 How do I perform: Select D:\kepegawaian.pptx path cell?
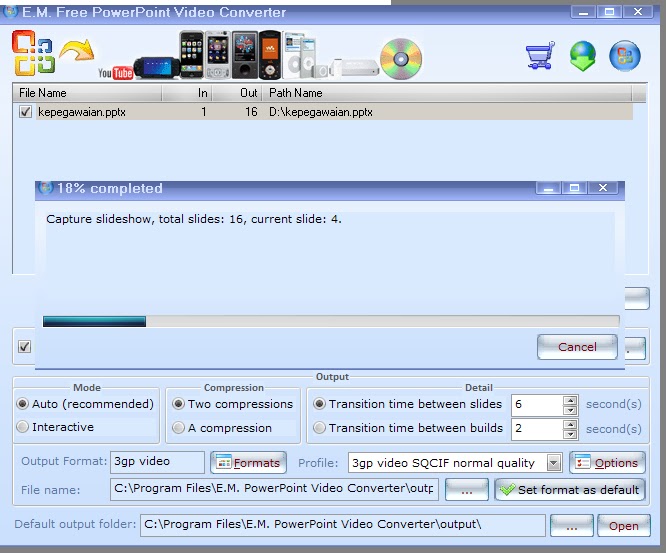tap(321, 112)
